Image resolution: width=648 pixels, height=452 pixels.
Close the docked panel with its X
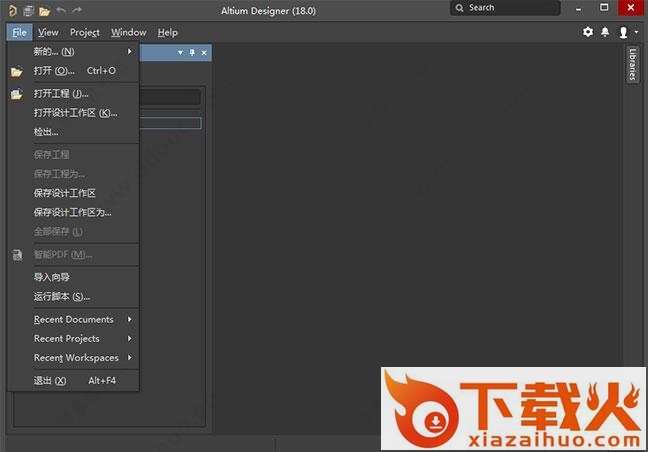click(204, 53)
